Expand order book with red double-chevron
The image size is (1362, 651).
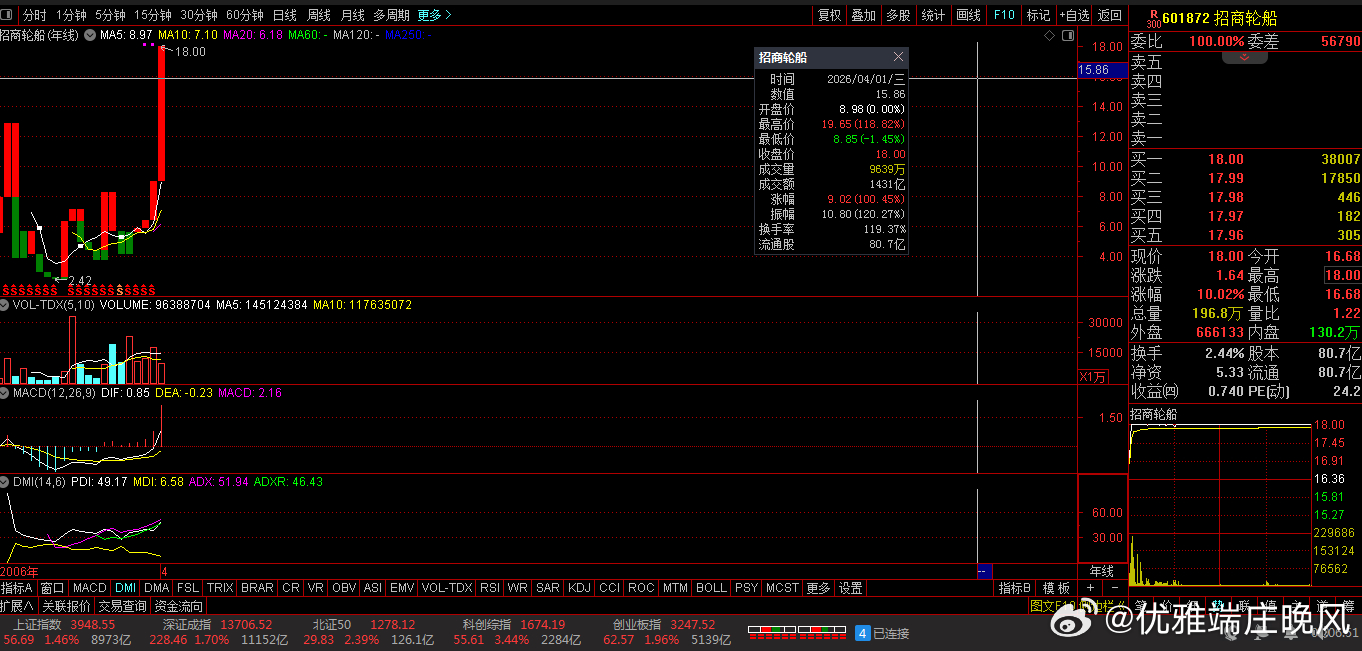1245,57
